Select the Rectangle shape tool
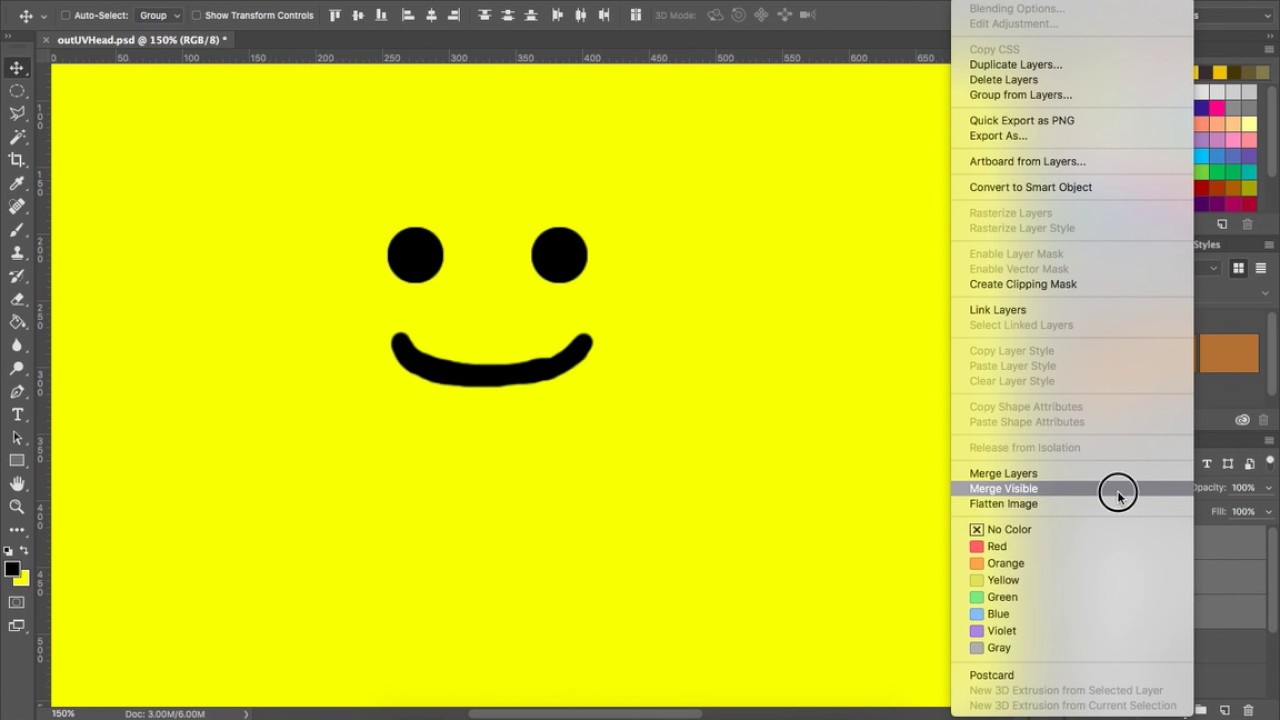This screenshot has width=1280, height=720. (17, 461)
